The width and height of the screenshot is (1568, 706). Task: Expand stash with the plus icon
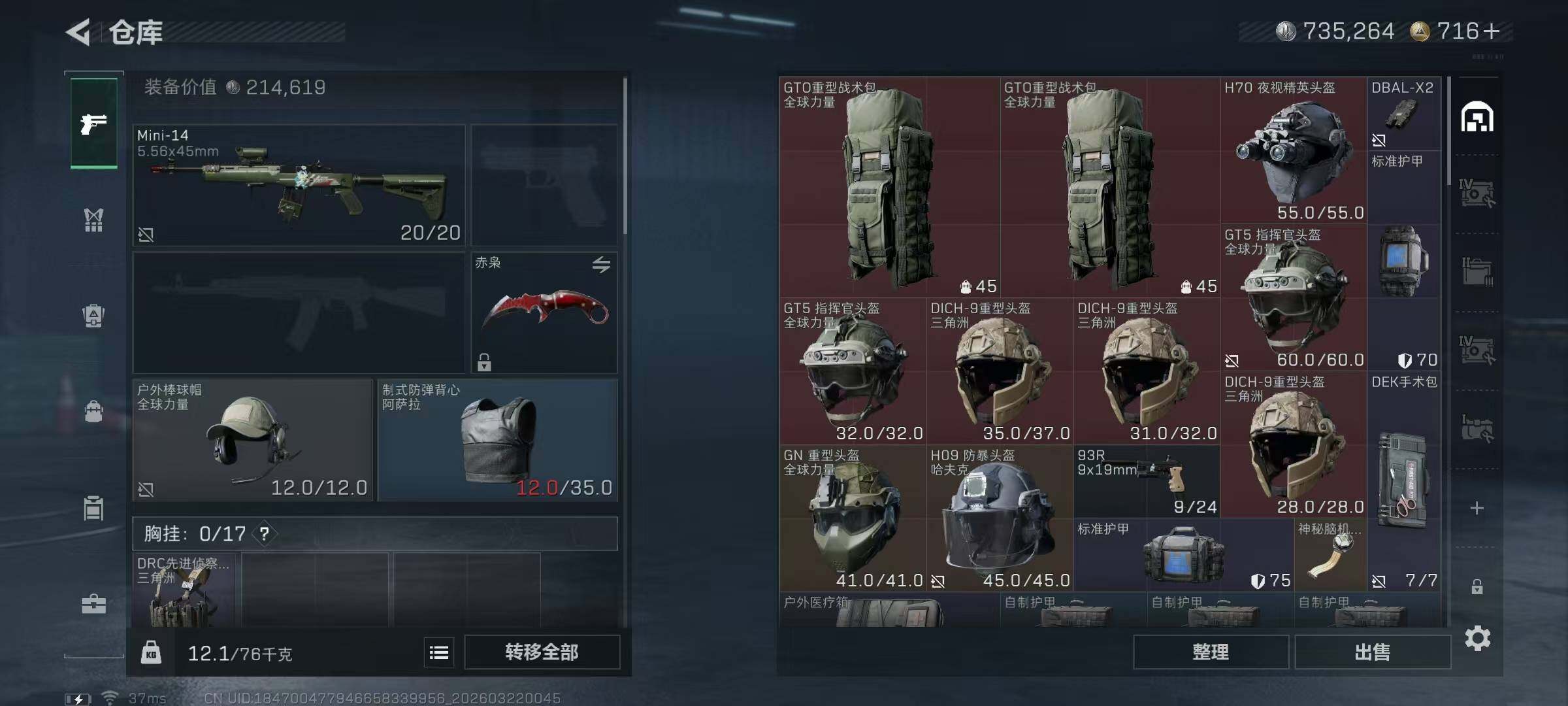1477,508
